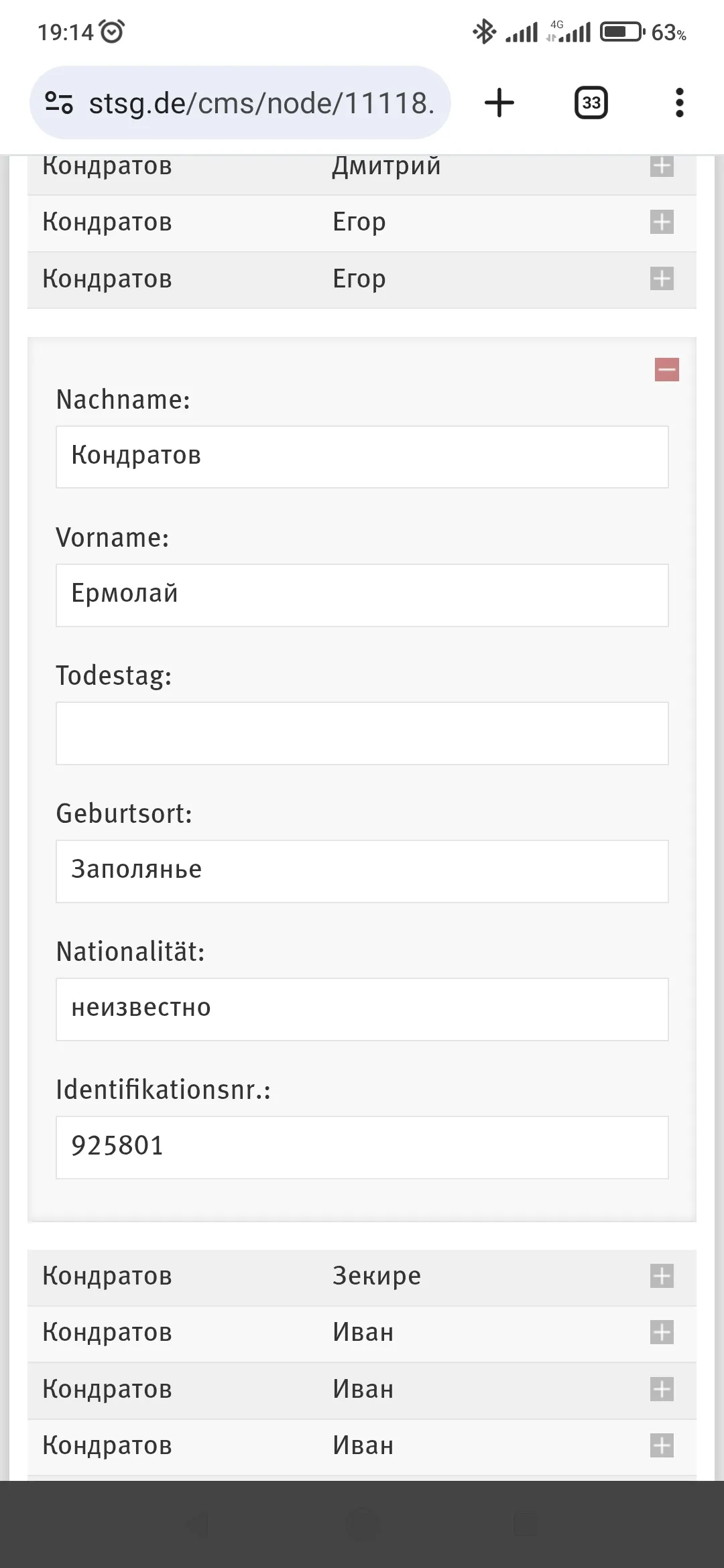724x1568 pixels.
Task: Click the Nachname field containing Кондратов
Action: click(x=362, y=457)
